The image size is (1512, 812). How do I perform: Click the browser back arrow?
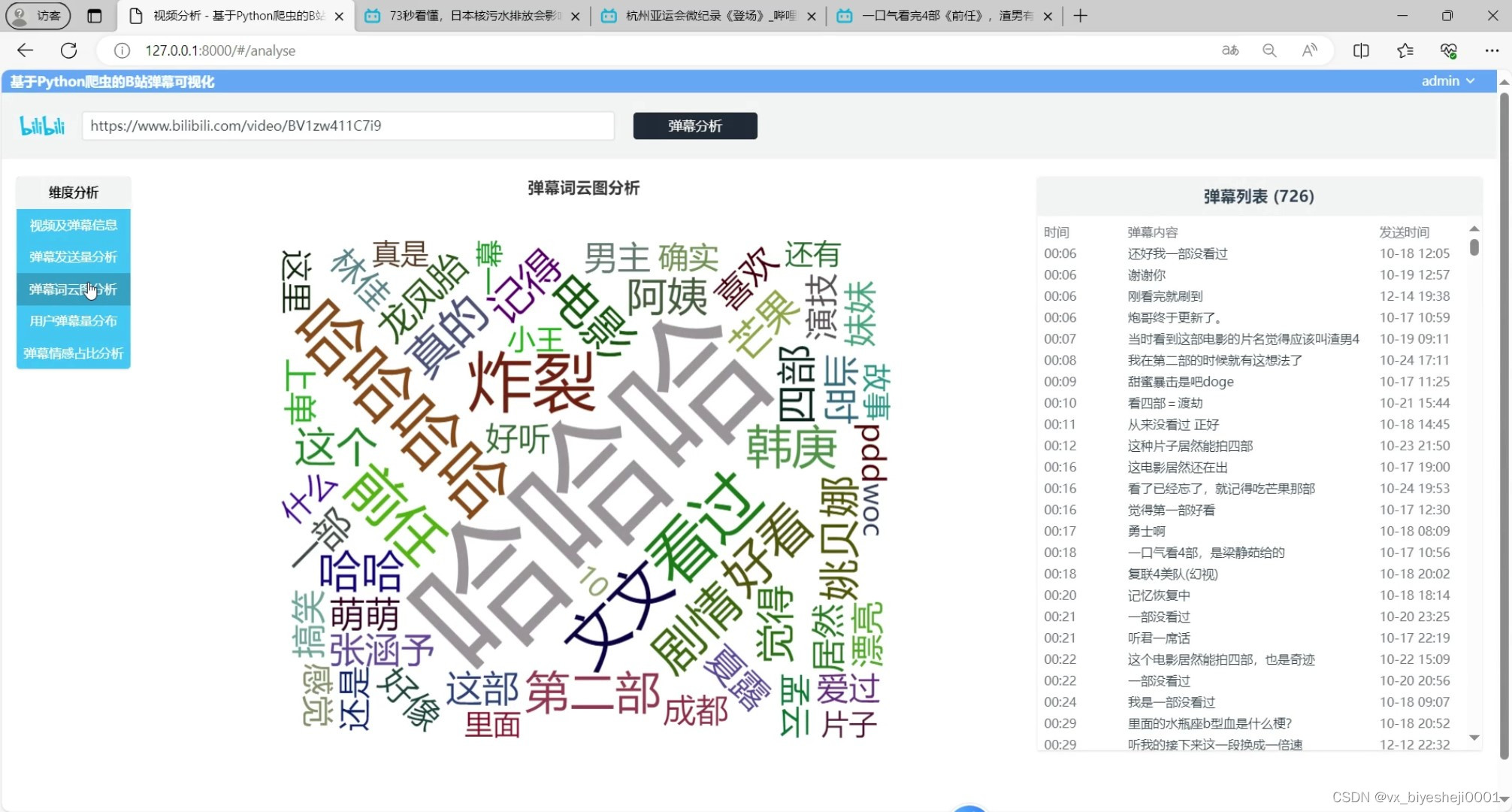click(25, 50)
